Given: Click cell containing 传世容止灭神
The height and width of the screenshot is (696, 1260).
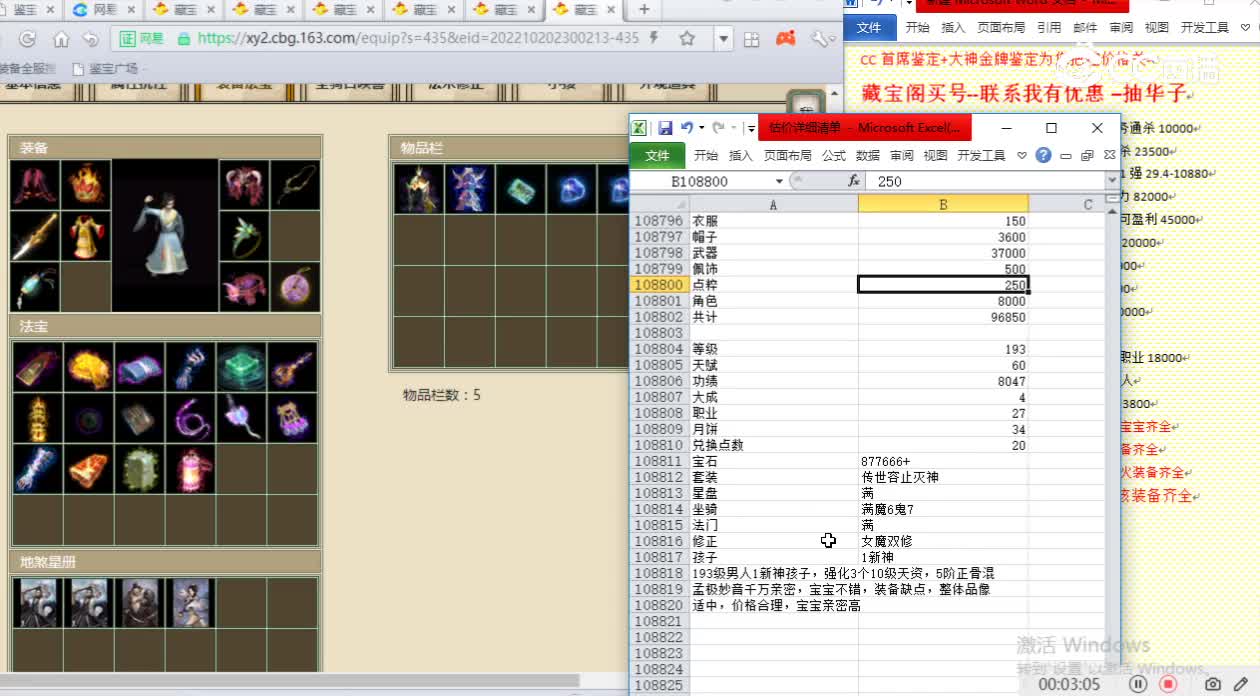Looking at the screenshot, I should 943,477.
